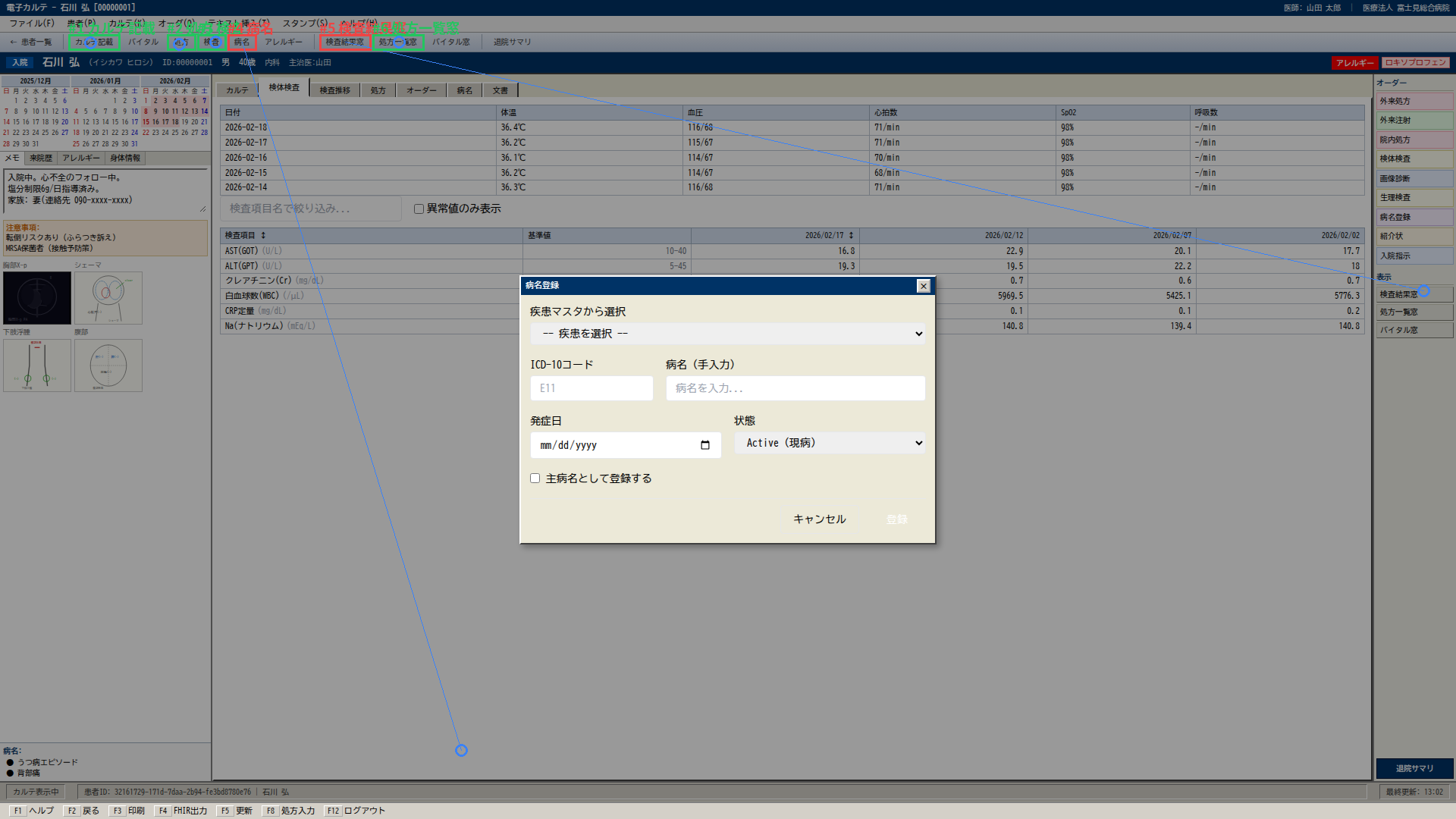Image resolution: width=1456 pixels, height=819 pixels.
Task: Open the 下肢浮腫 leg diagram thumbnail
Action: [x=37, y=366]
